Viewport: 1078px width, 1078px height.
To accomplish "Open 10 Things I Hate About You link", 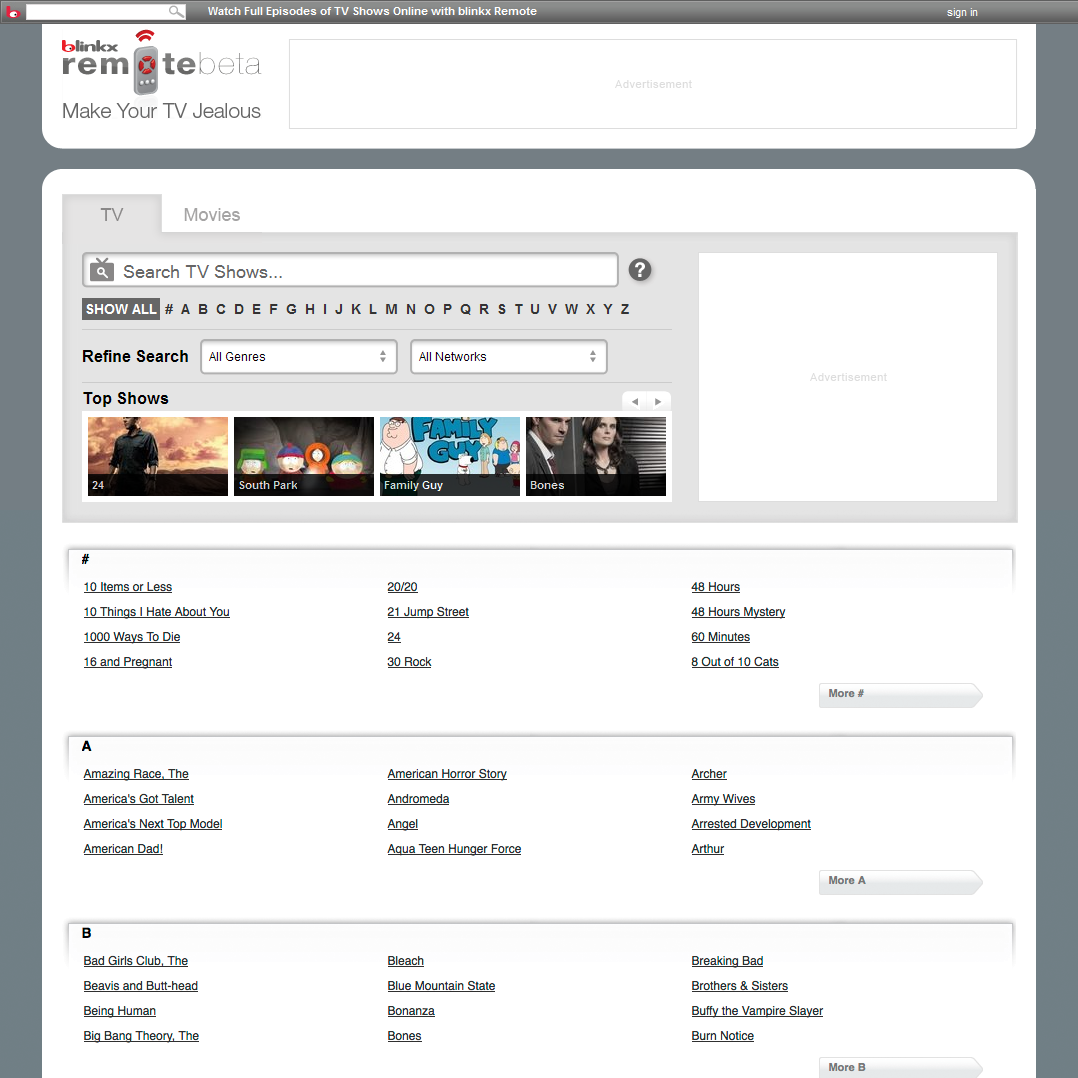I will click(x=157, y=612).
